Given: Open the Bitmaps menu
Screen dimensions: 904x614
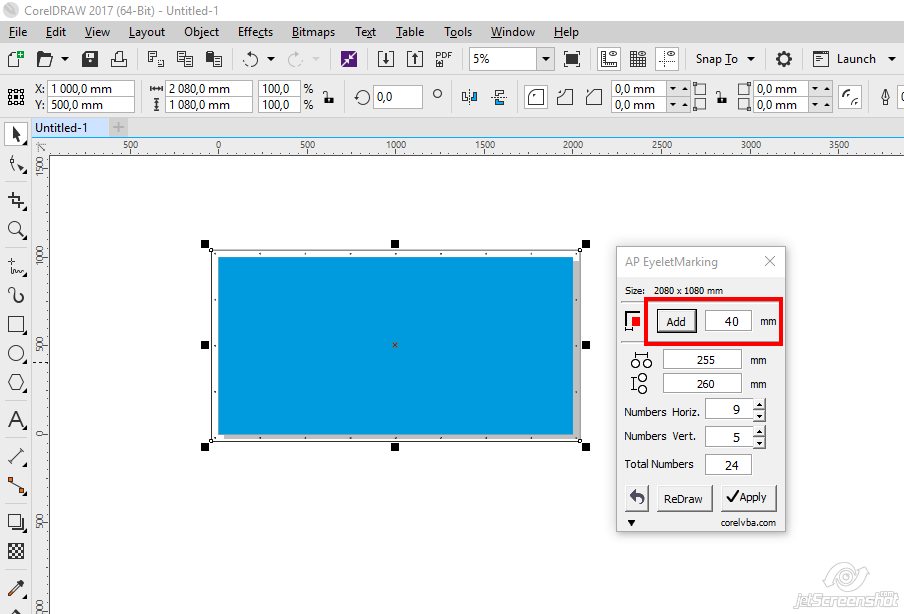Looking at the screenshot, I should [313, 32].
